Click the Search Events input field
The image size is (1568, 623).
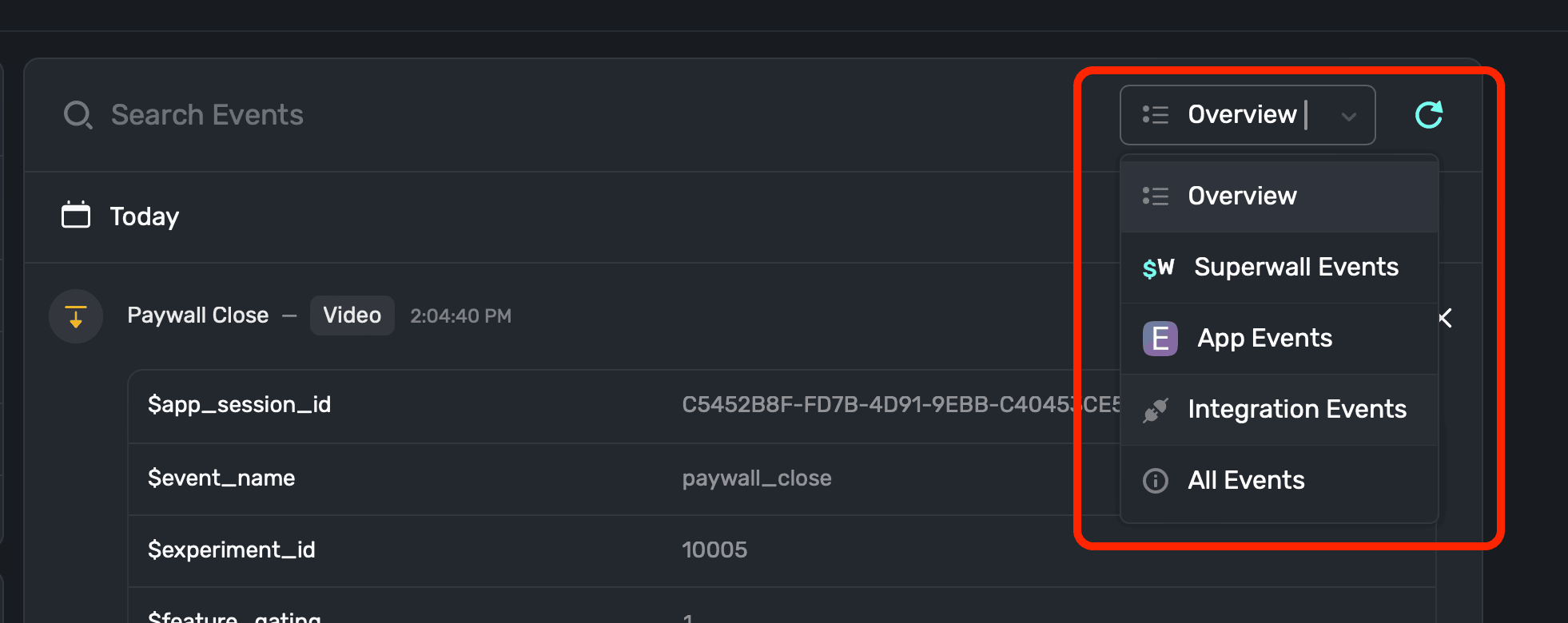(559, 115)
